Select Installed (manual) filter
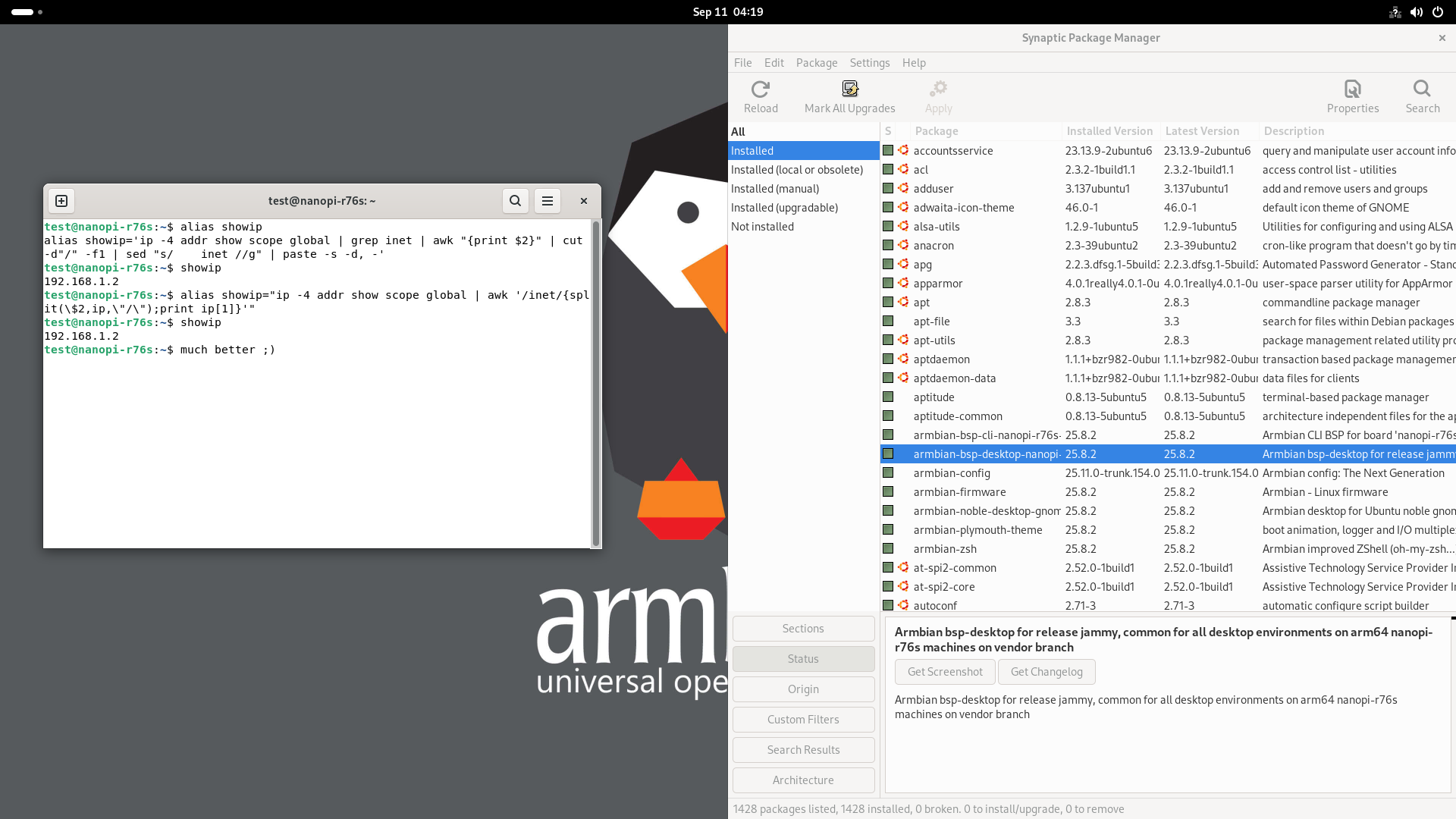This screenshot has height=819, width=1456. [x=803, y=188]
